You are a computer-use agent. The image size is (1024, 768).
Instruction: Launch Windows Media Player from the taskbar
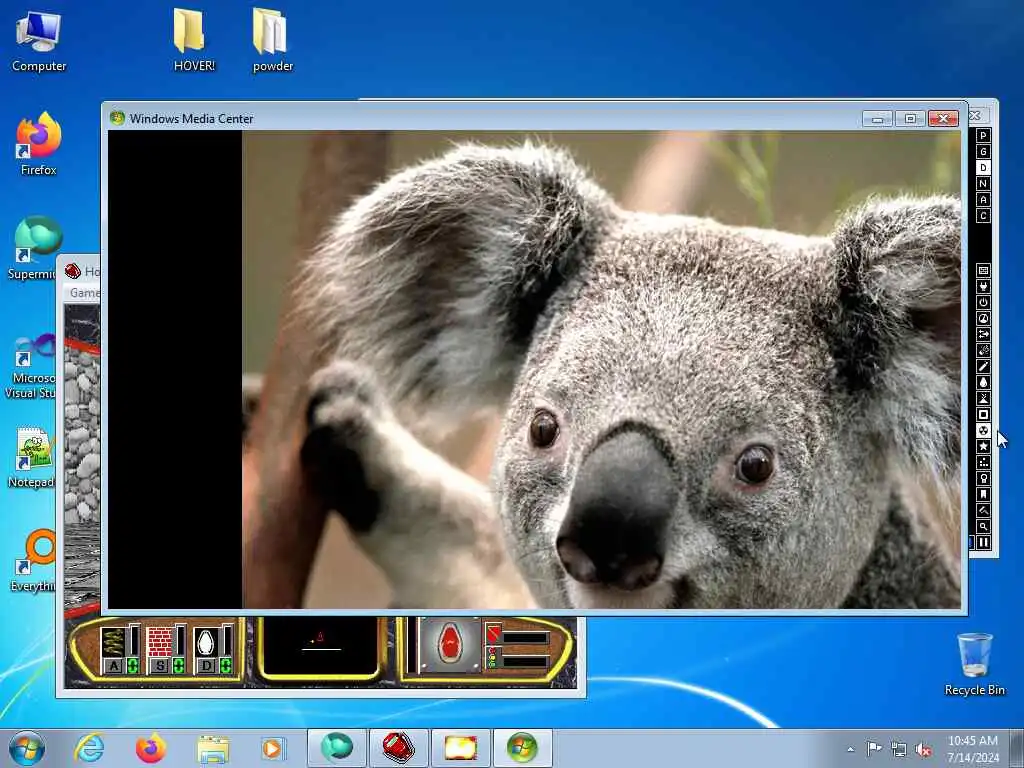point(272,748)
